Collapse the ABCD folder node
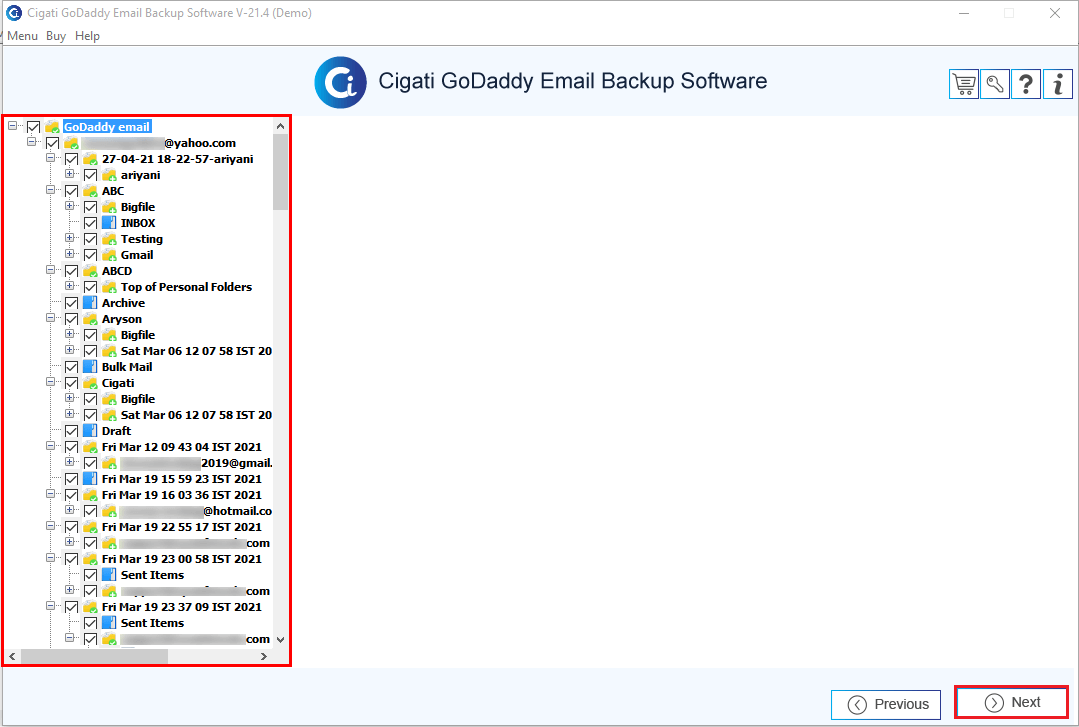The width and height of the screenshot is (1079, 727). pyautogui.click(x=50, y=270)
